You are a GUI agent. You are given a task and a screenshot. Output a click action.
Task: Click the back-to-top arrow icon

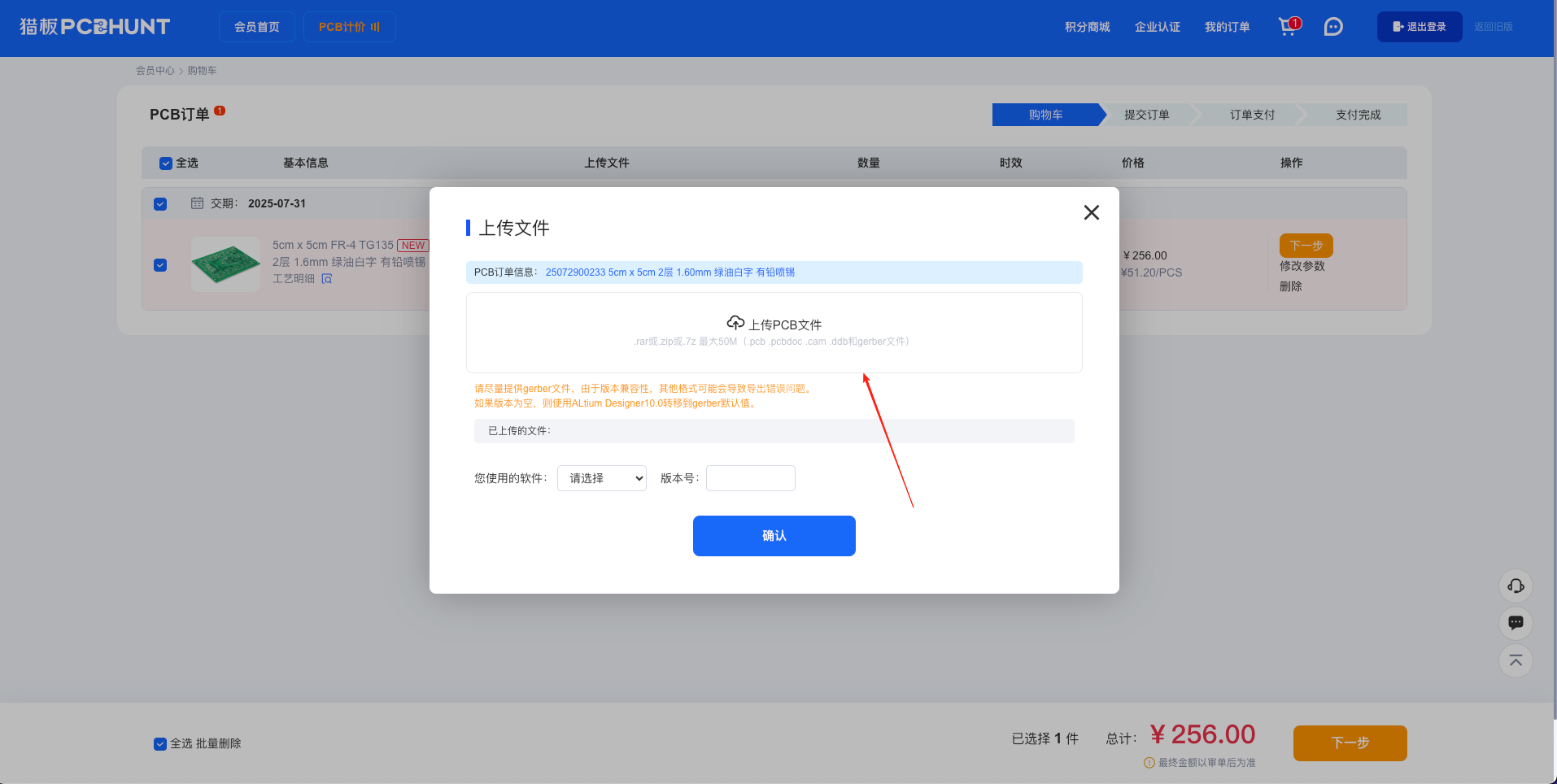pyautogui.click(x=1515, y=660)
